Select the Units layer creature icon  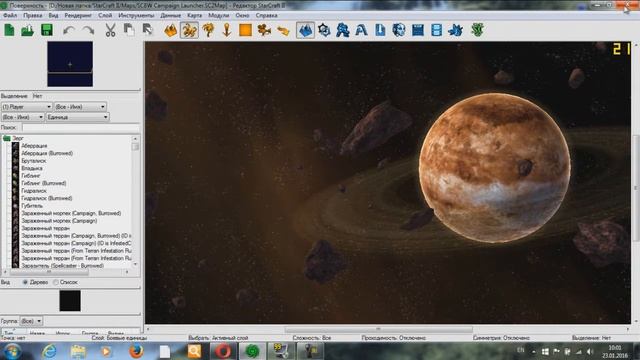coord(189,30)
